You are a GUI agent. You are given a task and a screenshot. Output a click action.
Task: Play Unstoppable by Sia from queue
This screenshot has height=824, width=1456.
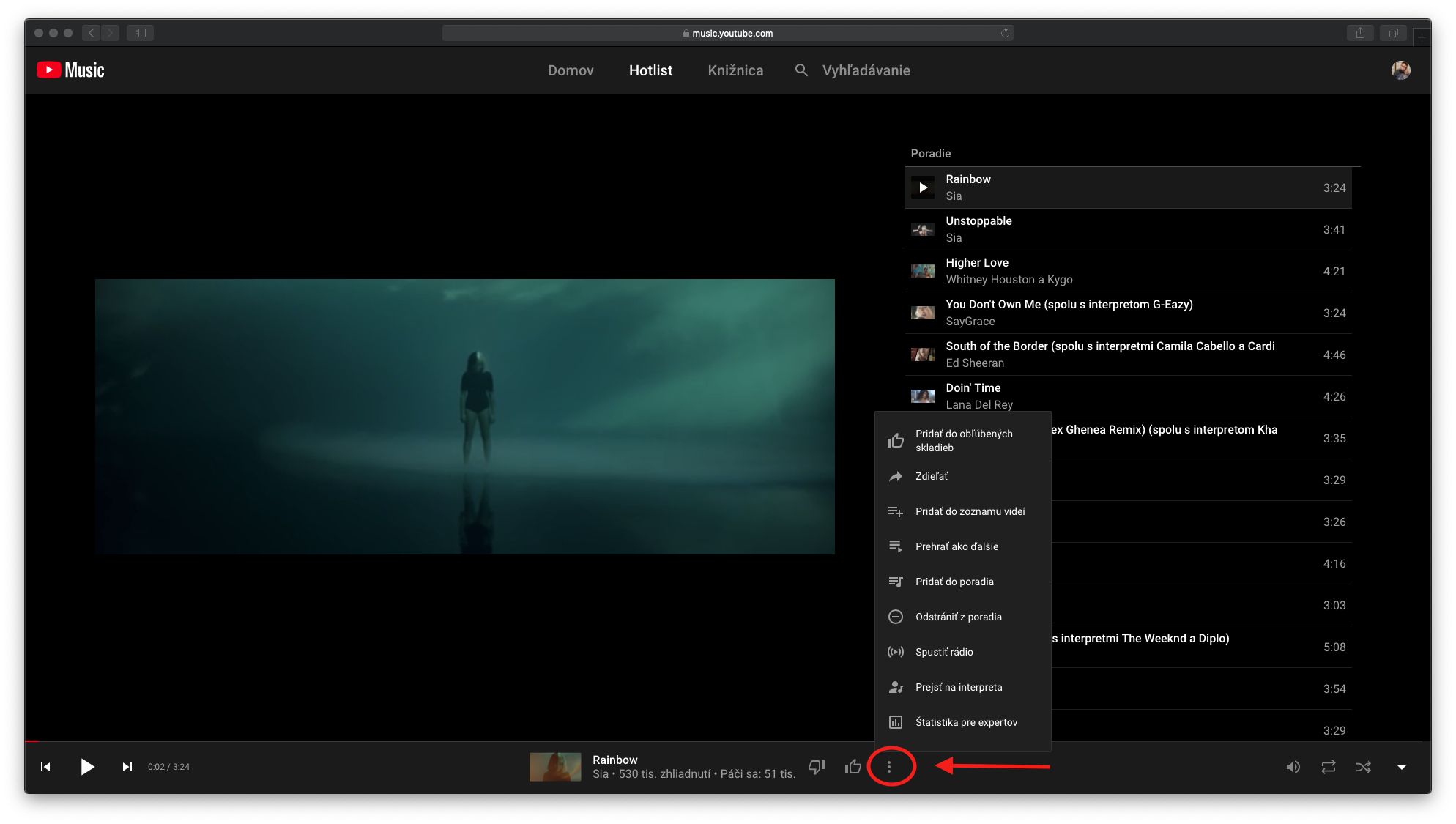point(1128,229)
